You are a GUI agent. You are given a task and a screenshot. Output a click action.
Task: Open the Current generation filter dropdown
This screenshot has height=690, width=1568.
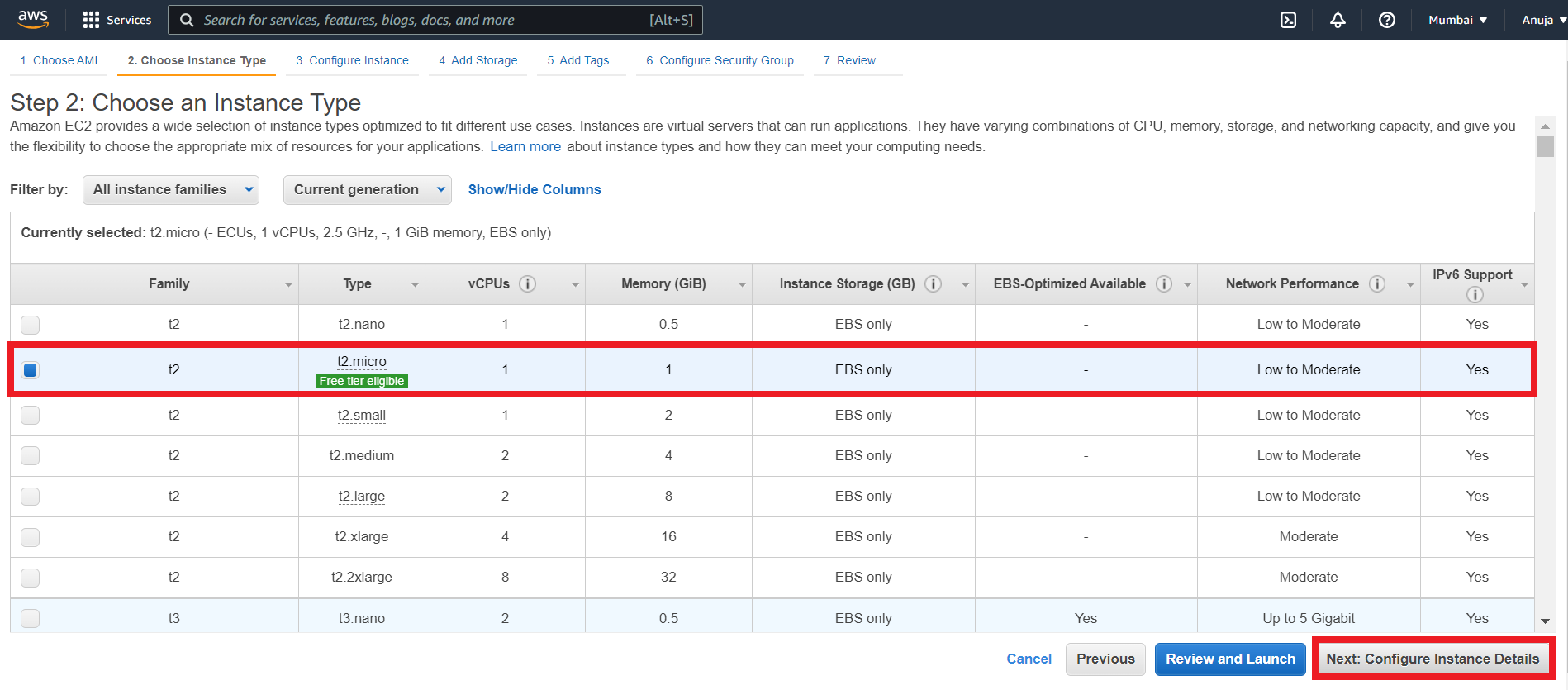pyautogui.click(x=368, y=189)
